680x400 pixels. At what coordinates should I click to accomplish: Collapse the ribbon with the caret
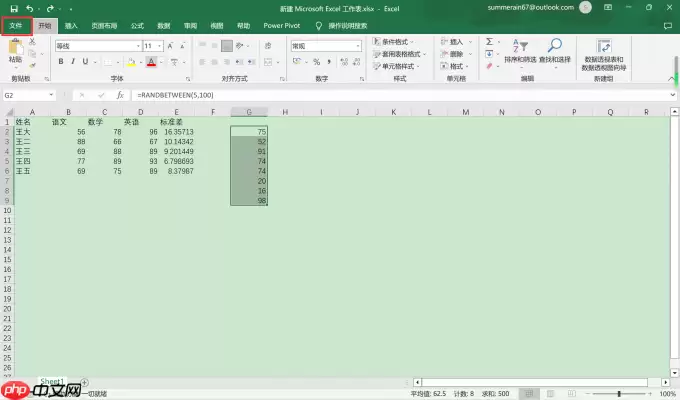point(671,79)
